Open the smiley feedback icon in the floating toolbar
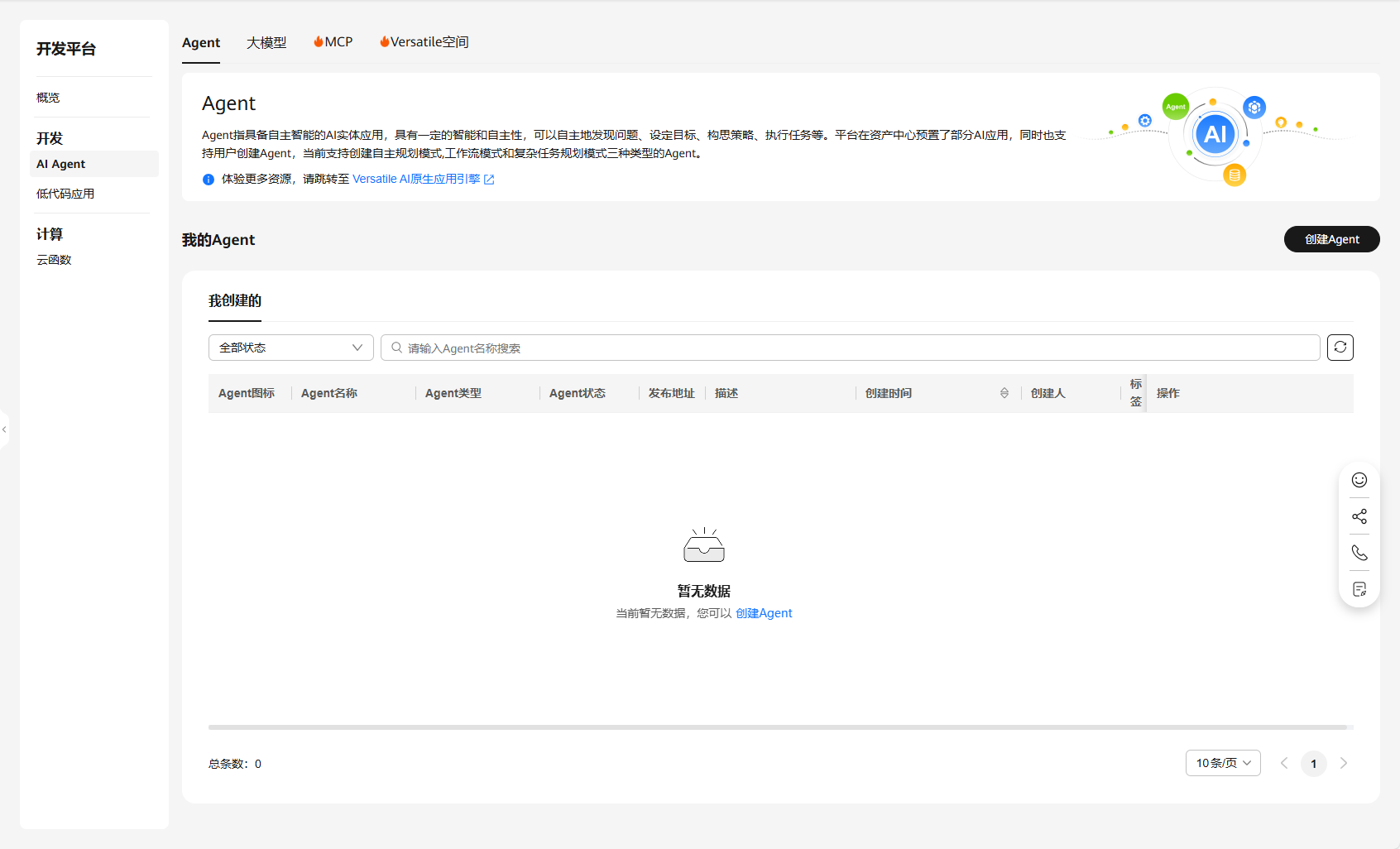Image resolution: width=1400 pixels, height=849 pixels. (x=1359, y=480)
